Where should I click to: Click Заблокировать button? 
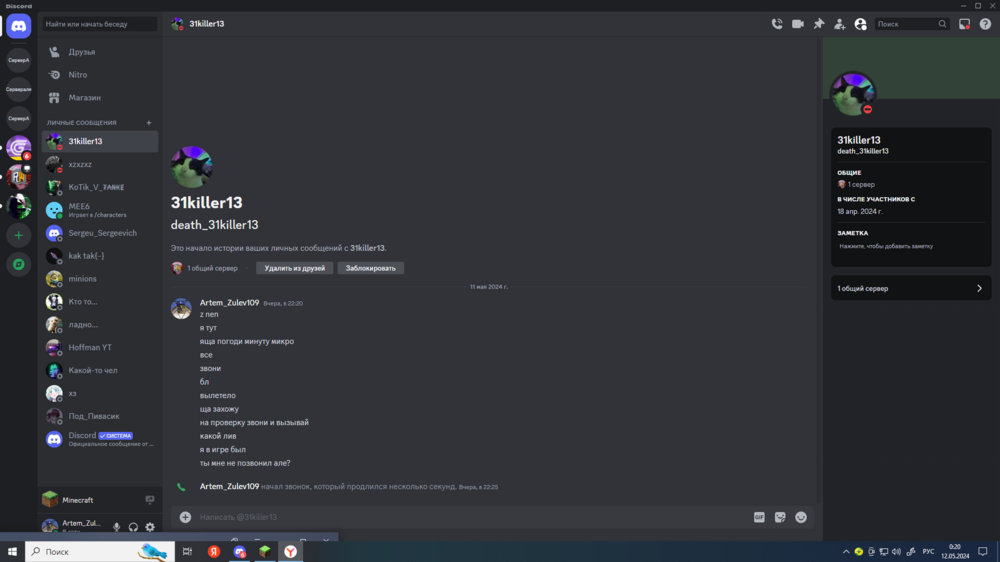tap(371, 269)
